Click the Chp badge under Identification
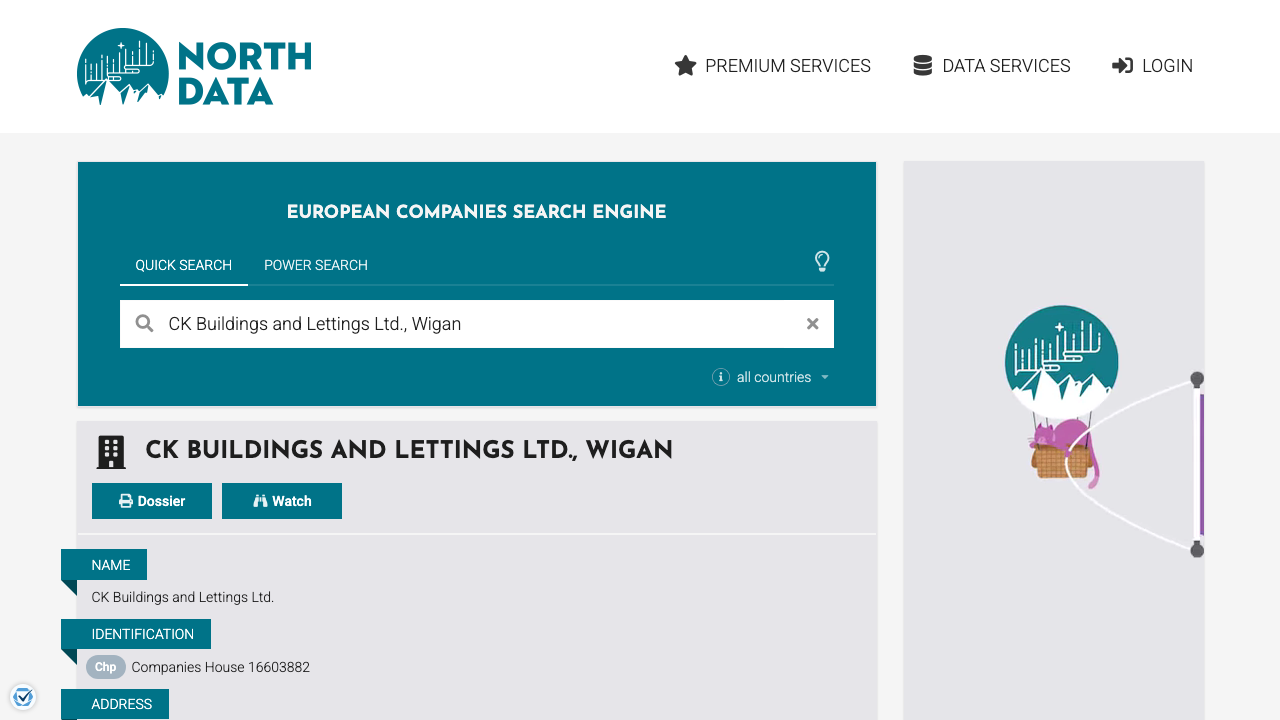This screenshot has width=1280, height=720. 105,667
